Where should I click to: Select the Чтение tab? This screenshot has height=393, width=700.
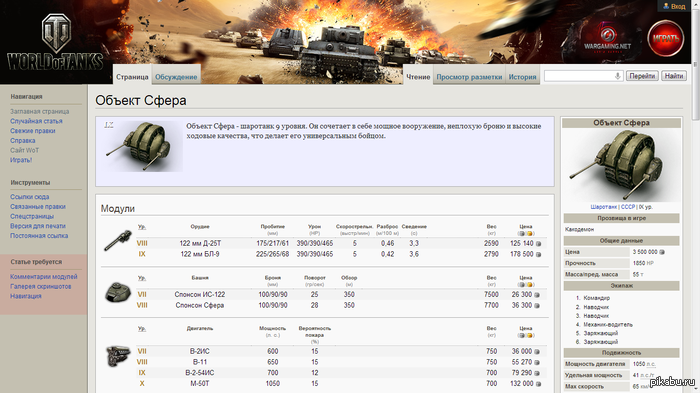[418, 77]
